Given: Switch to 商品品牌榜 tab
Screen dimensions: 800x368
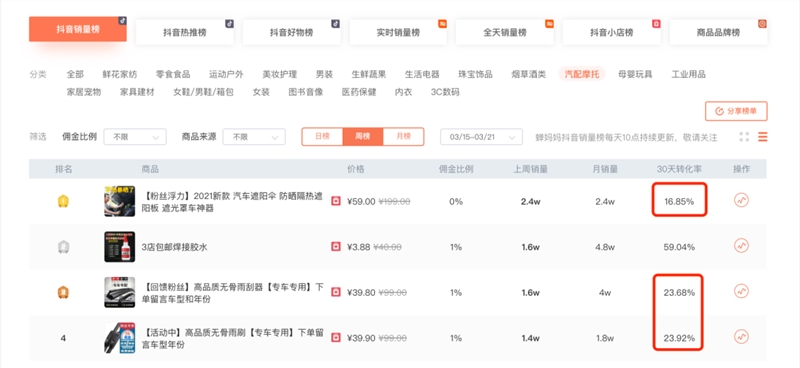Looking at the screenshot, I should [x=718, y=33].
